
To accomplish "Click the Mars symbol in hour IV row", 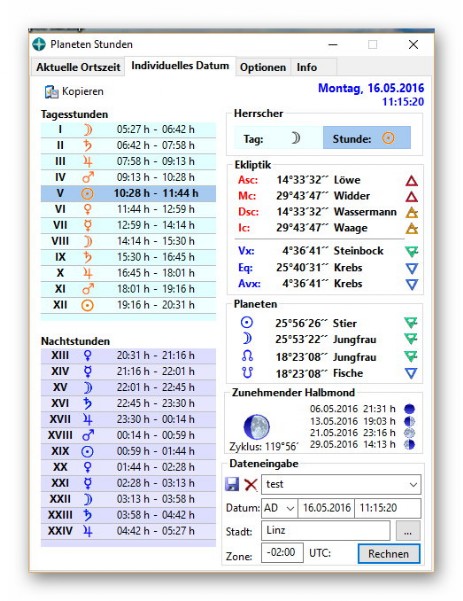I will (88, 177).
